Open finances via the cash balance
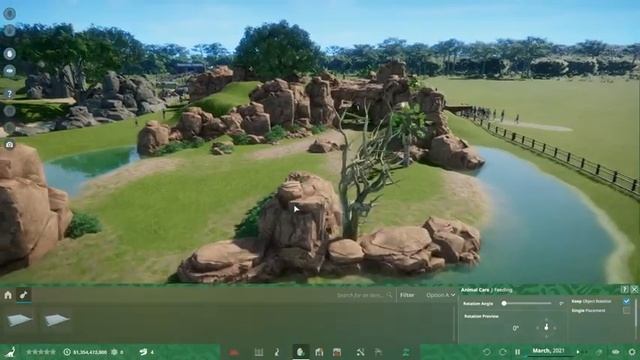 click(x=86, y=352)
